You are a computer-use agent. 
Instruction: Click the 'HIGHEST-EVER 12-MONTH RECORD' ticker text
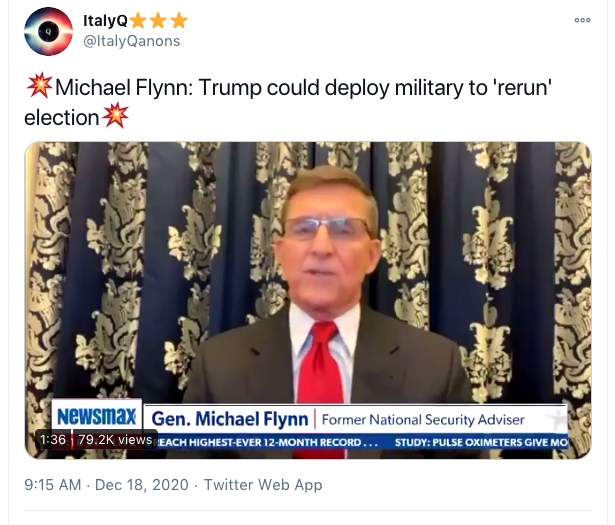pyautogui.click(x=270, y=441)
